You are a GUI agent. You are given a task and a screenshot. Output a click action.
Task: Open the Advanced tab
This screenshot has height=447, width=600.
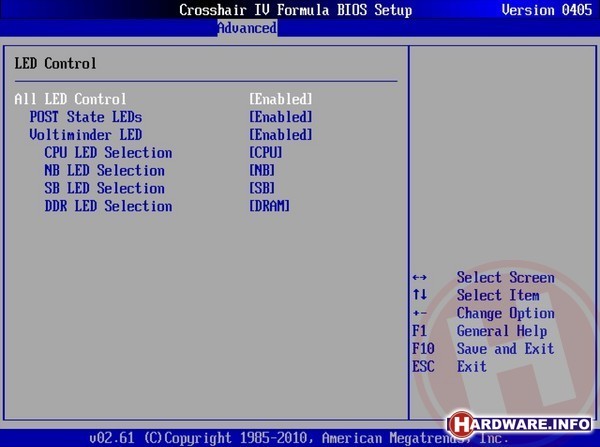(247, 28)
